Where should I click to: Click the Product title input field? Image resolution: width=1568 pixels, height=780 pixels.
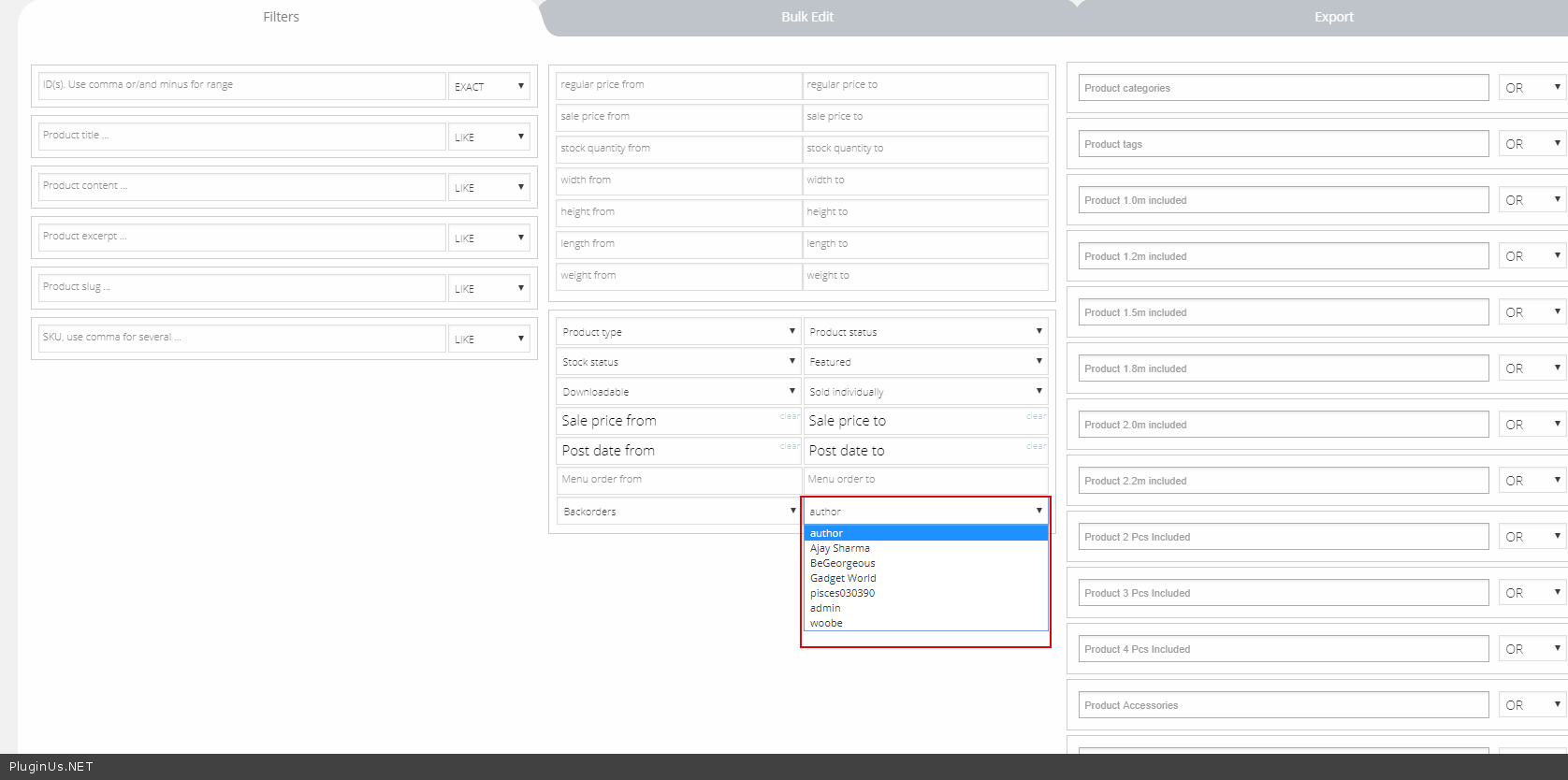[241, 136]
